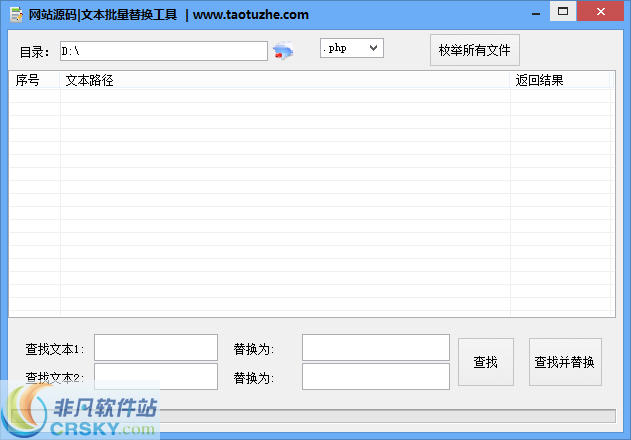This screenshot has height=440, width=631.
Task: Click the 查找并替换 button
Action: [x=565, y=362]
